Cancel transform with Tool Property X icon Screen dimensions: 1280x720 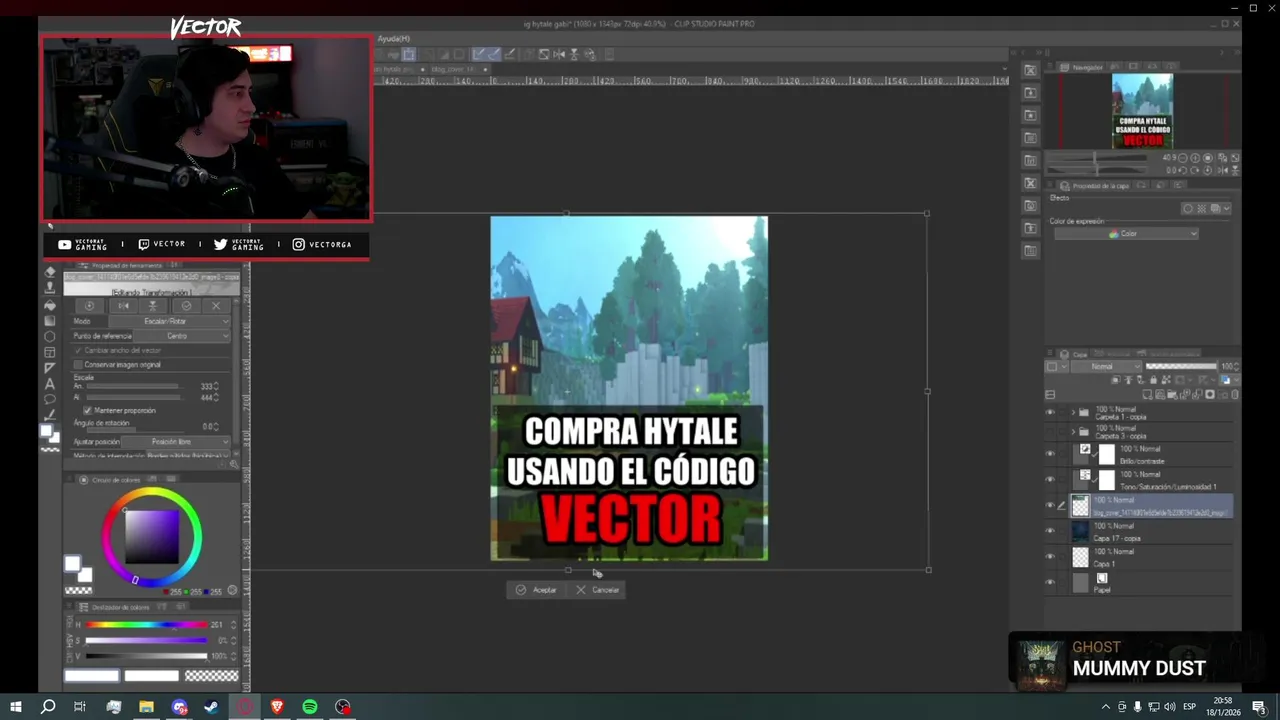[x=216, y=306]
